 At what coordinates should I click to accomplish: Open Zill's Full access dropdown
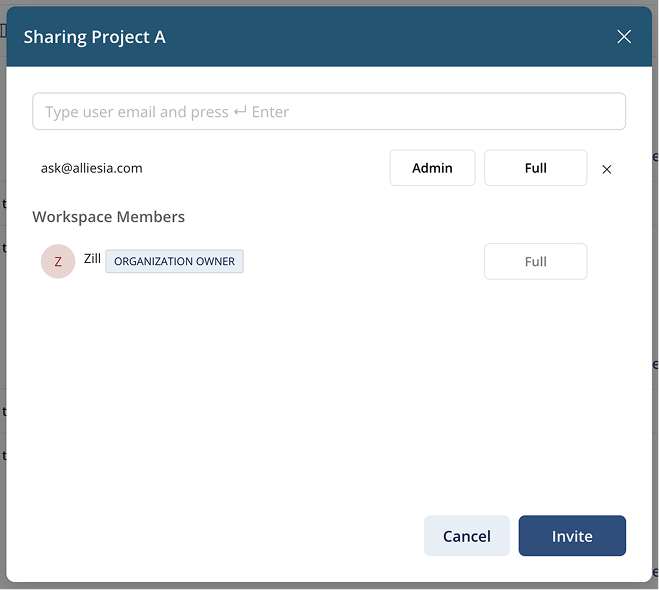point(535,262)
